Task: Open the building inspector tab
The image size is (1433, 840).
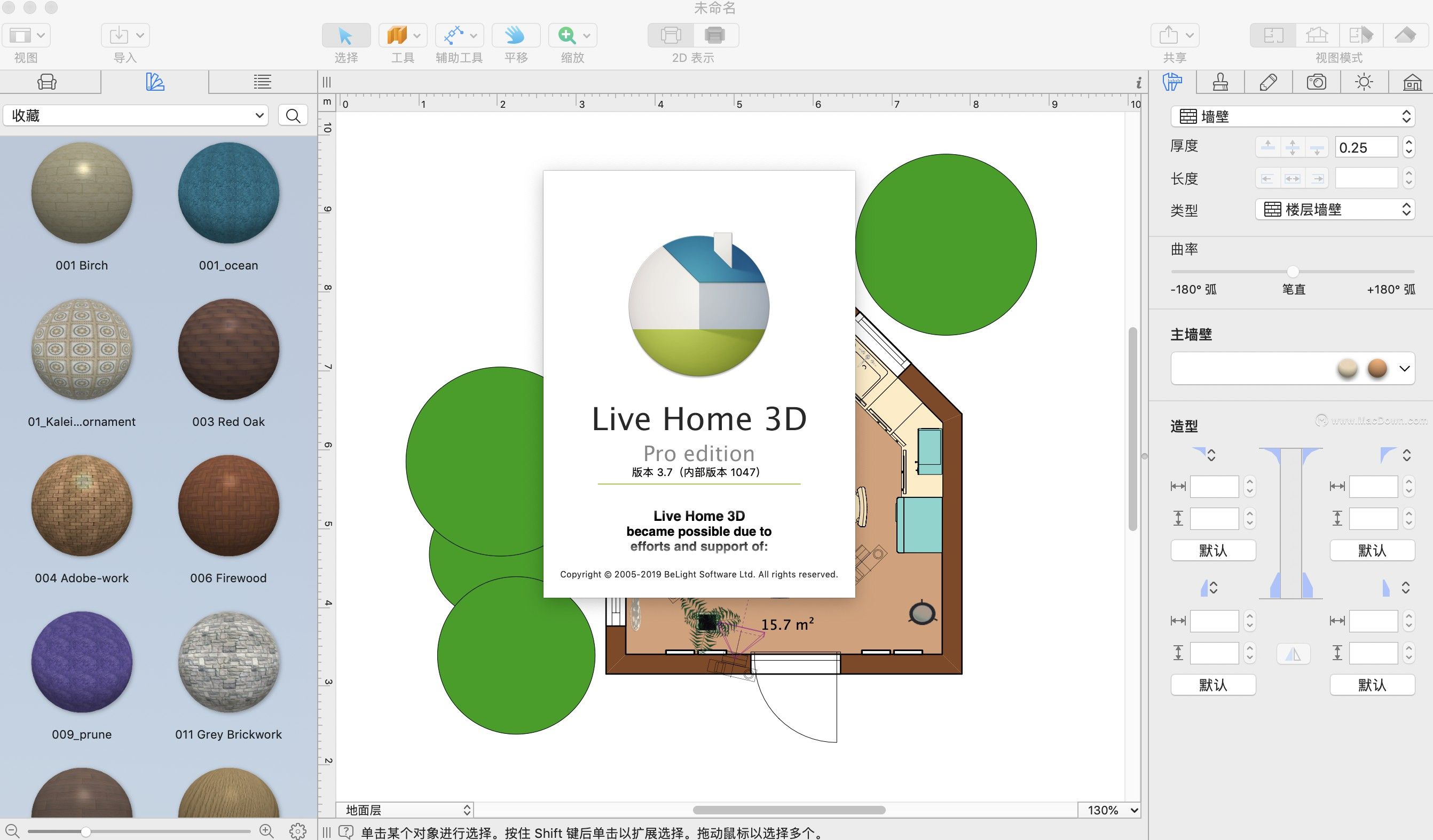Action: 1412,82
